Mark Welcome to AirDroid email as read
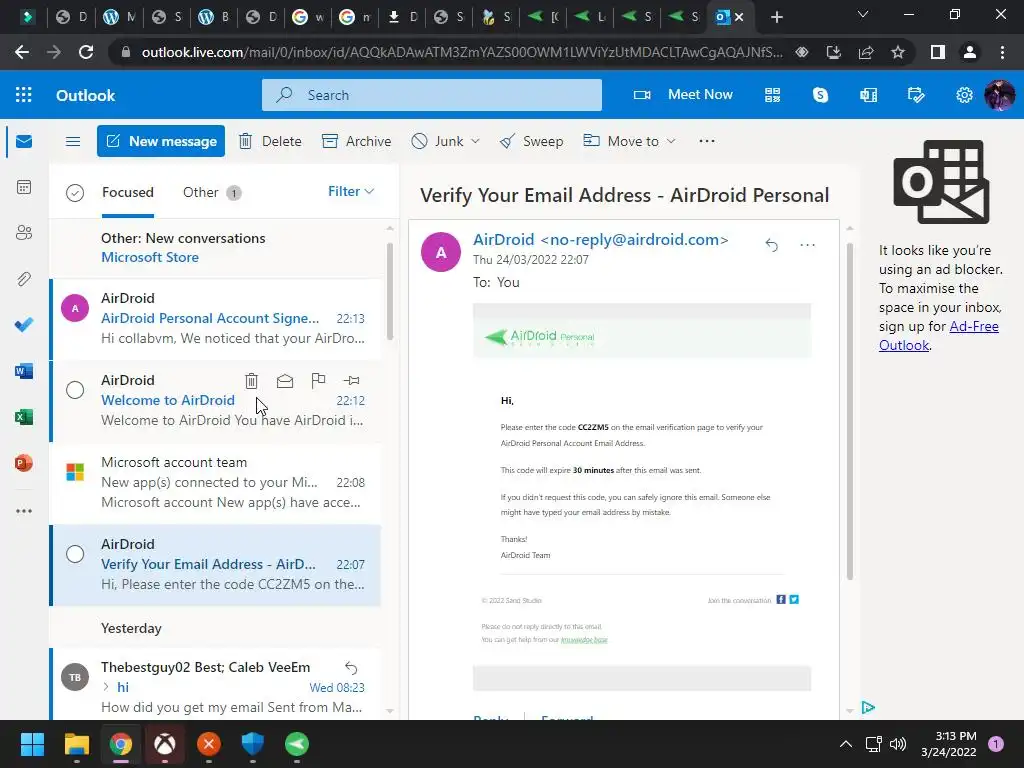Screen dimensions: 1024x768 [285, 381]
